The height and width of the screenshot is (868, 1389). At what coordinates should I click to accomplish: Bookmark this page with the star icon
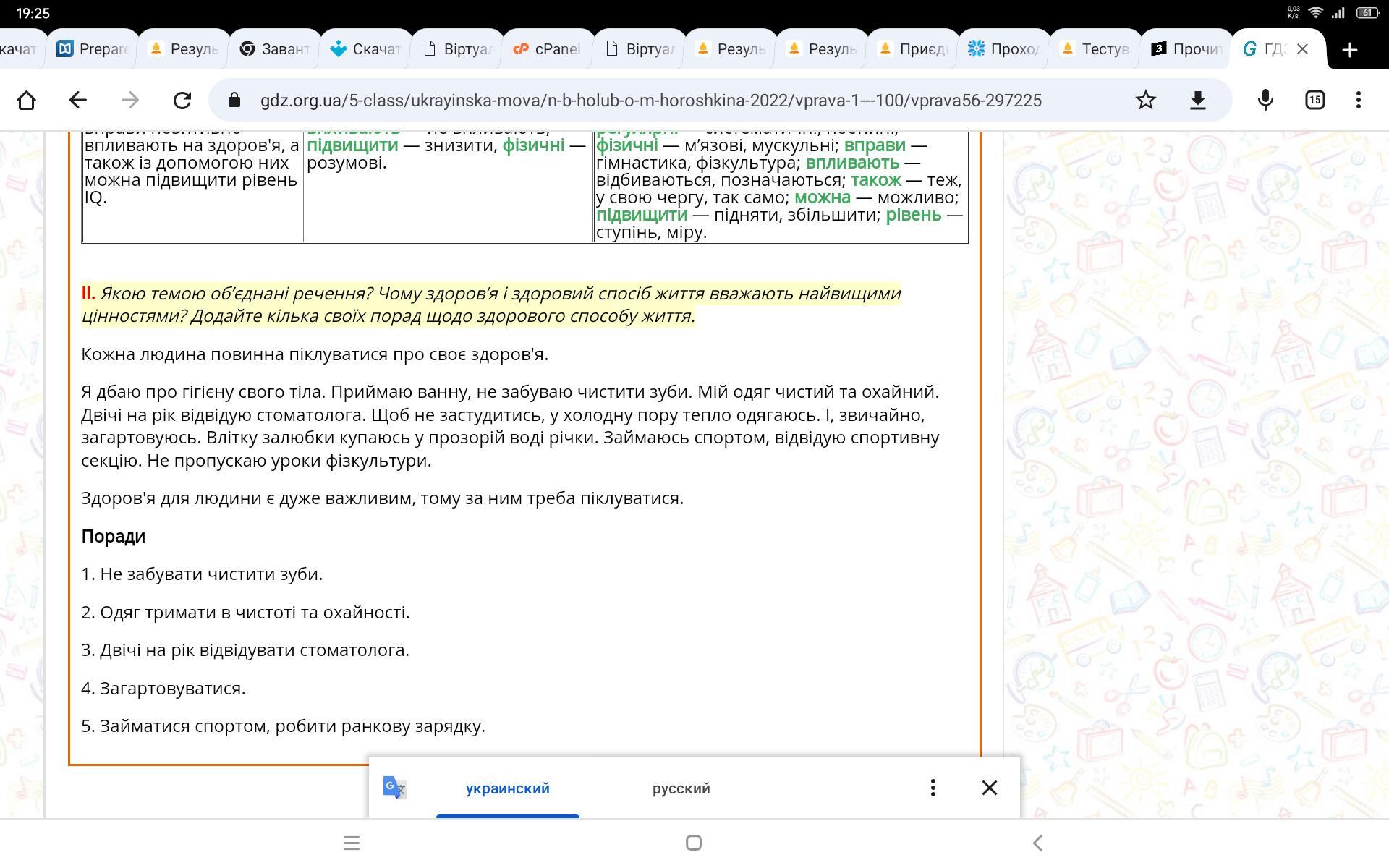pos(1145,100)
